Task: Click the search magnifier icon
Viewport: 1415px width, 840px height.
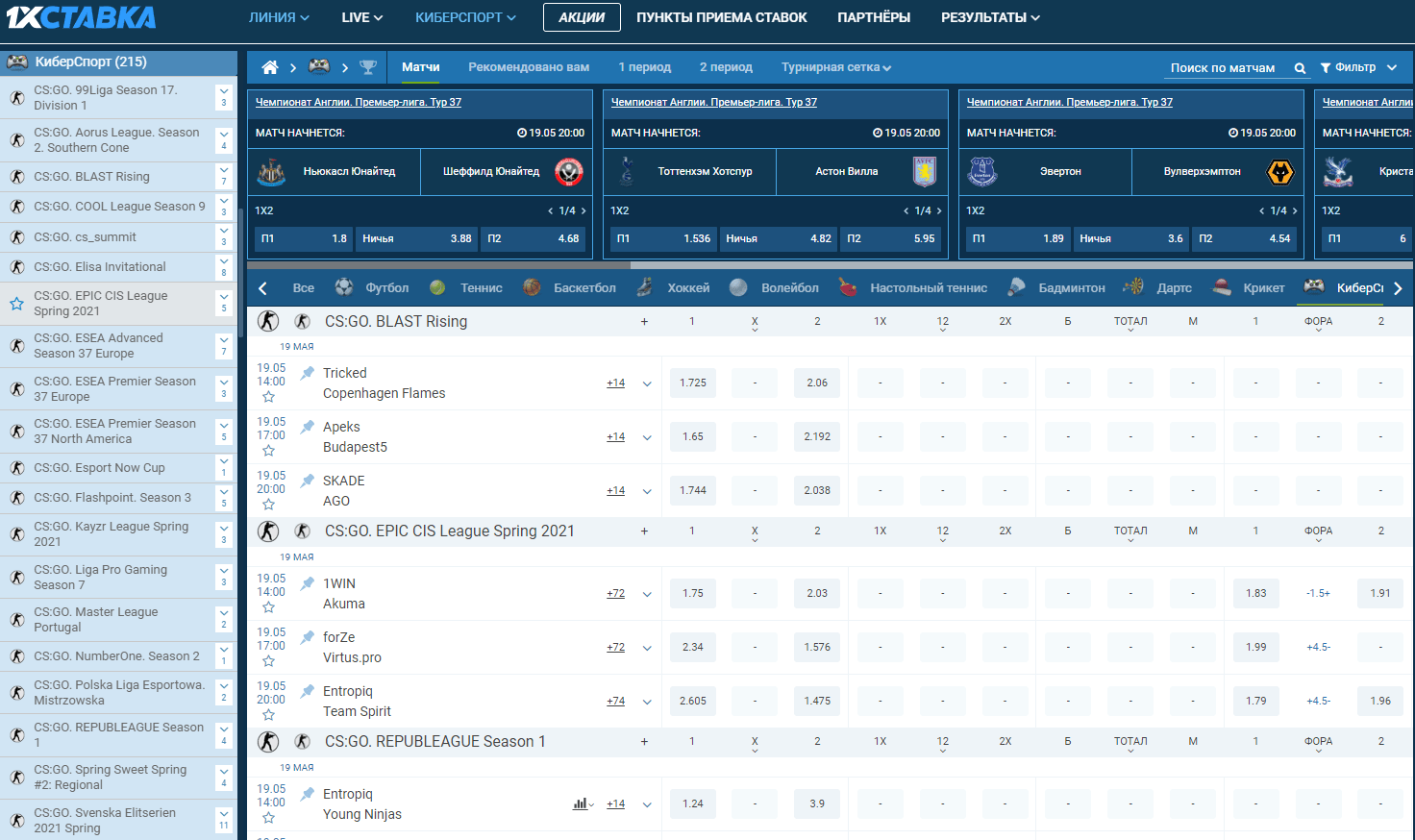Action: (x=1300, y=68)
